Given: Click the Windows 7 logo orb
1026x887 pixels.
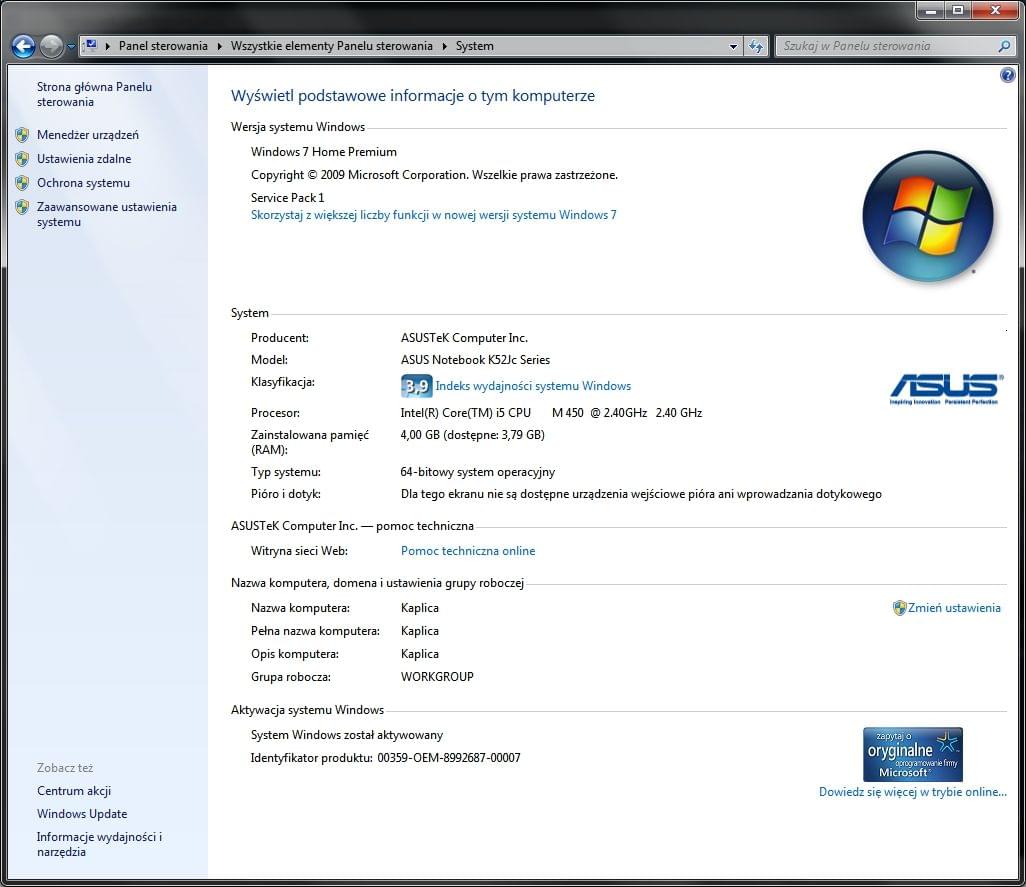Looking at the screenshot, I should (x=928, y=217).
